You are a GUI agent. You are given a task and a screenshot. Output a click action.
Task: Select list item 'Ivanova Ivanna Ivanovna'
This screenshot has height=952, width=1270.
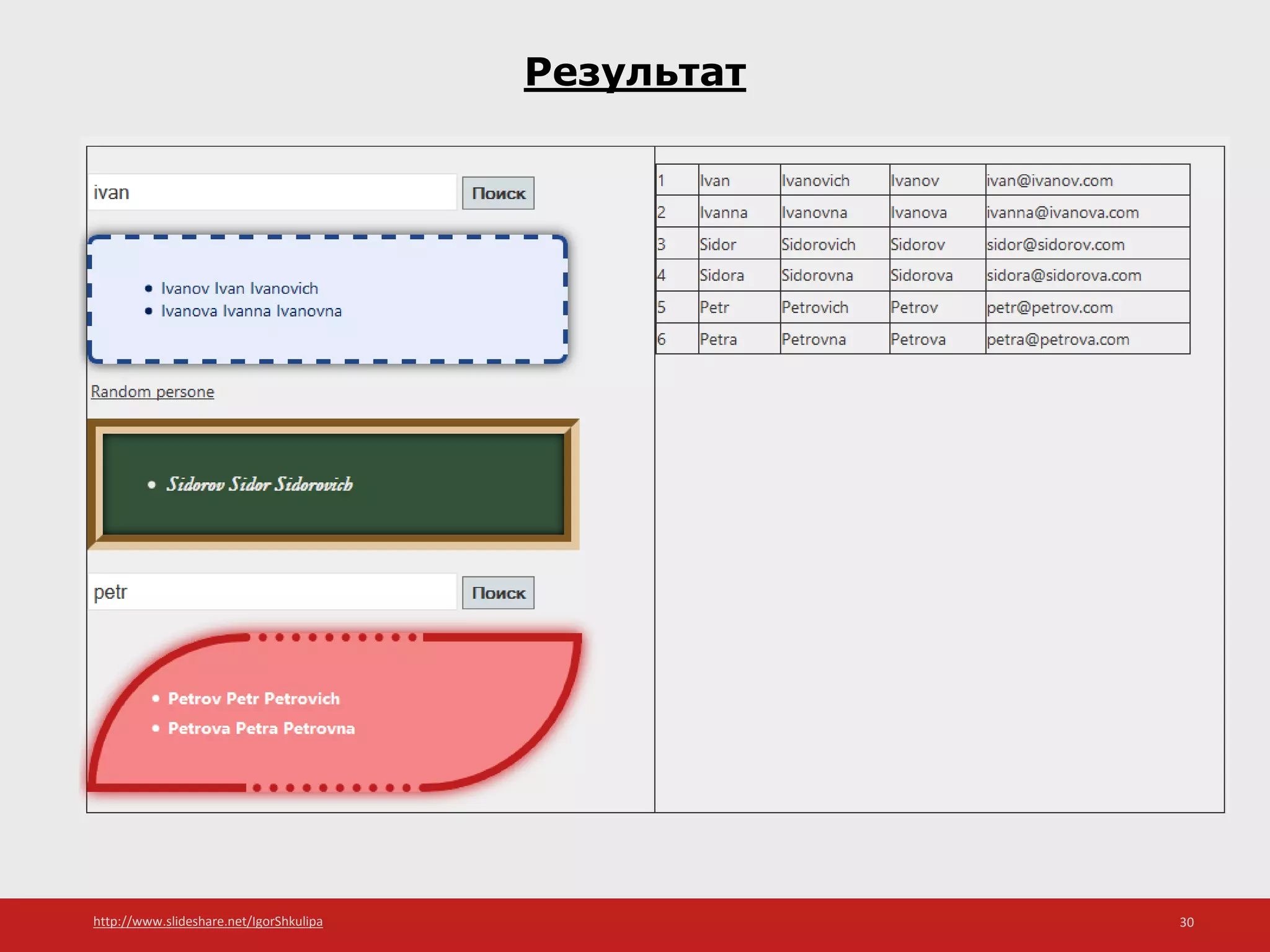(x=251, y=311)
